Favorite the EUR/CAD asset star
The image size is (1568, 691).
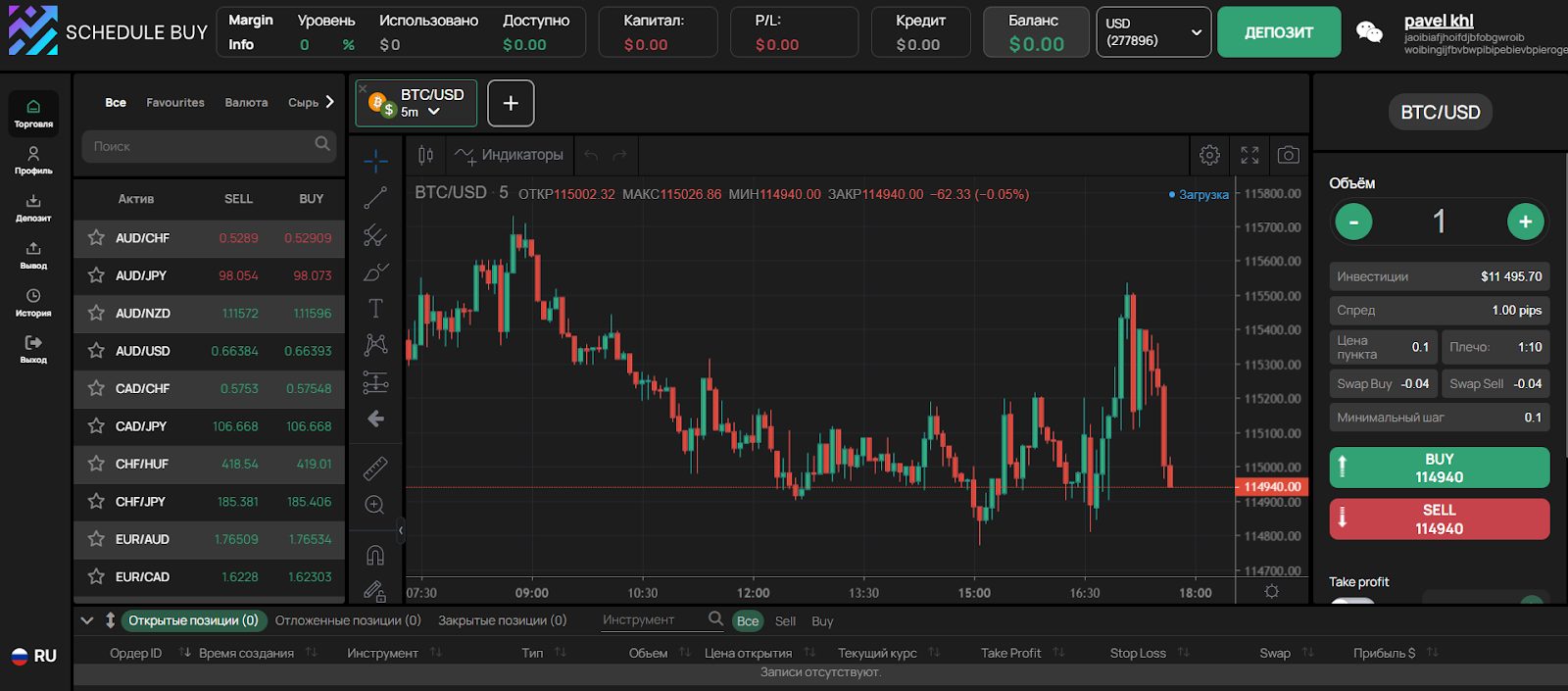pyautogui.click(x=96, y=576)
